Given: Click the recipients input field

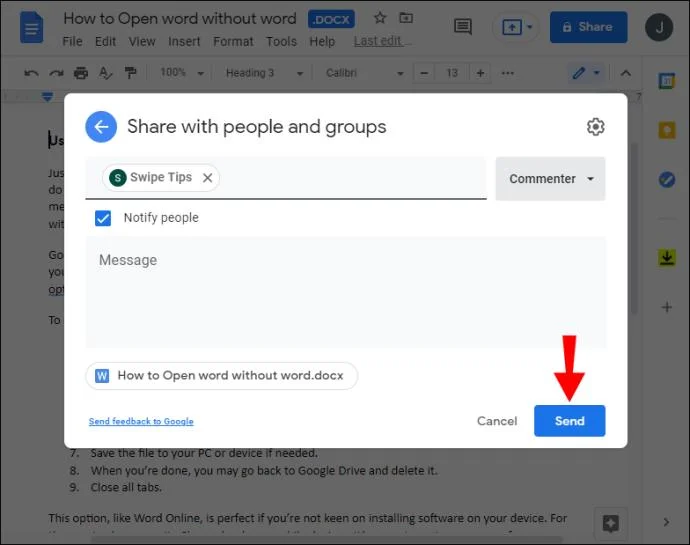Looking at the screenshot, I should click(286, 178).
